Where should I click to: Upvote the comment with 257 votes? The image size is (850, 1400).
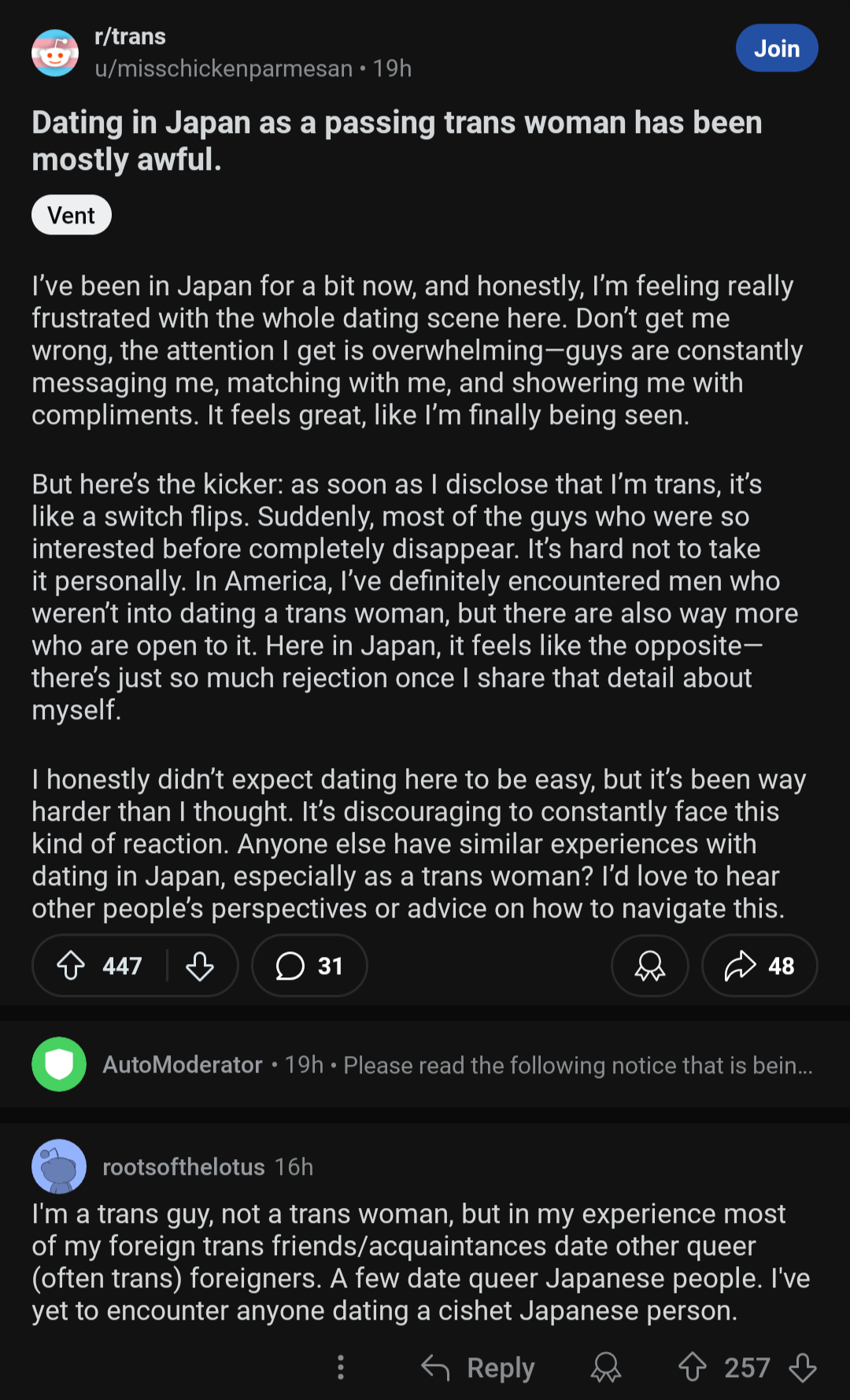pyautogui.click(x=693, y=1367)
